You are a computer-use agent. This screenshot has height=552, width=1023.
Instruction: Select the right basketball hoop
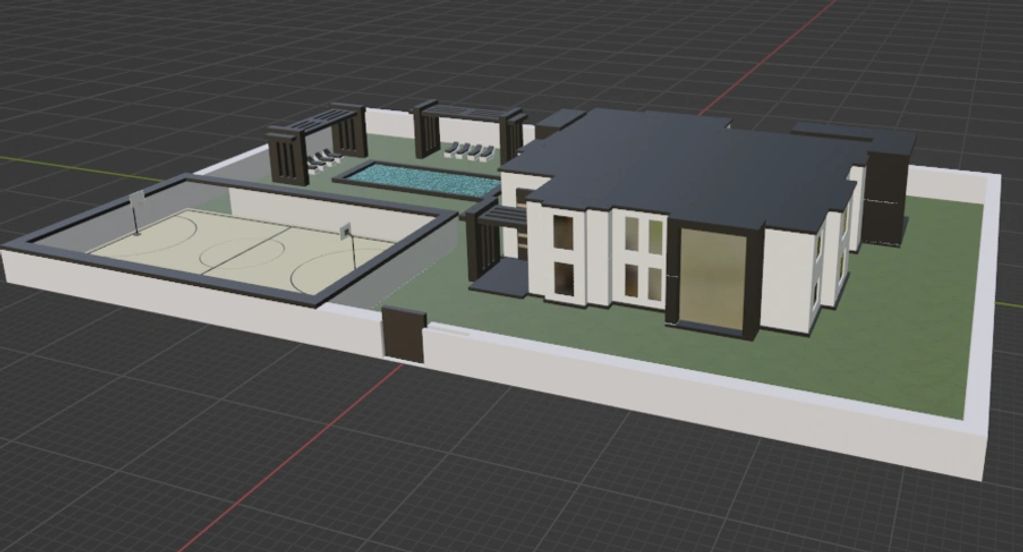pyautogui.click(x=345, y=232)
